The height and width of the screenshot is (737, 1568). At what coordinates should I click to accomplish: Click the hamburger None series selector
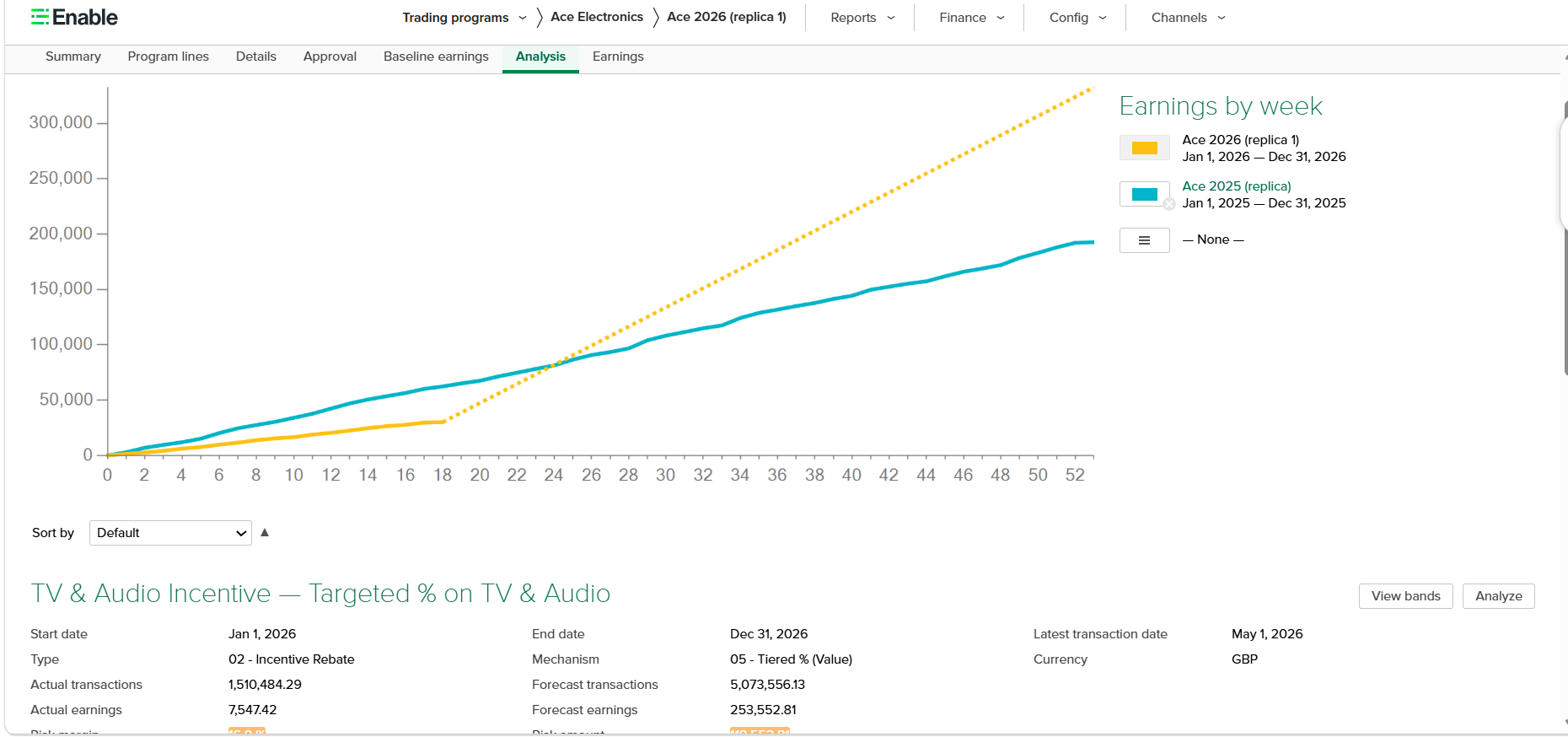click(1144, 240)
